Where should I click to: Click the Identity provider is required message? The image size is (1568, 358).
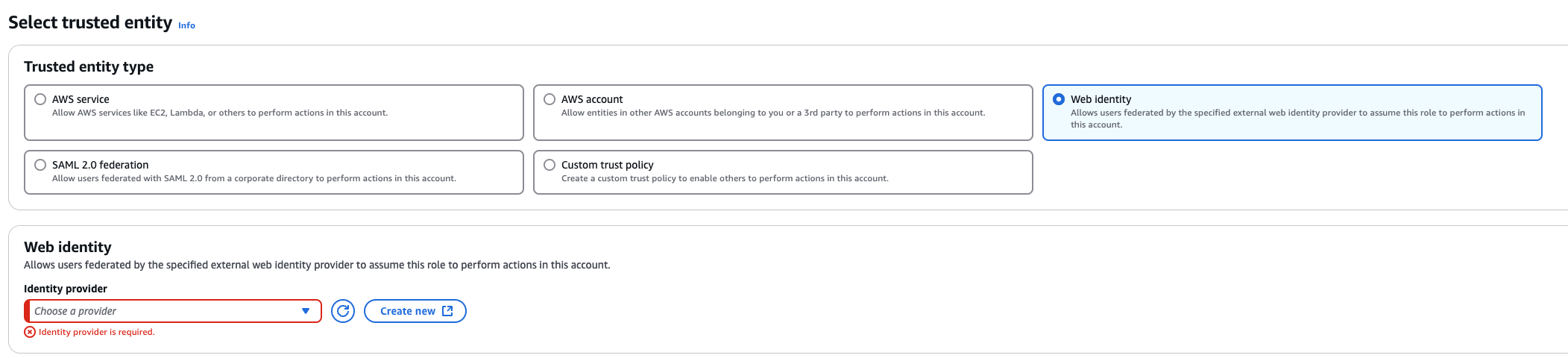(x=97, y=332)
